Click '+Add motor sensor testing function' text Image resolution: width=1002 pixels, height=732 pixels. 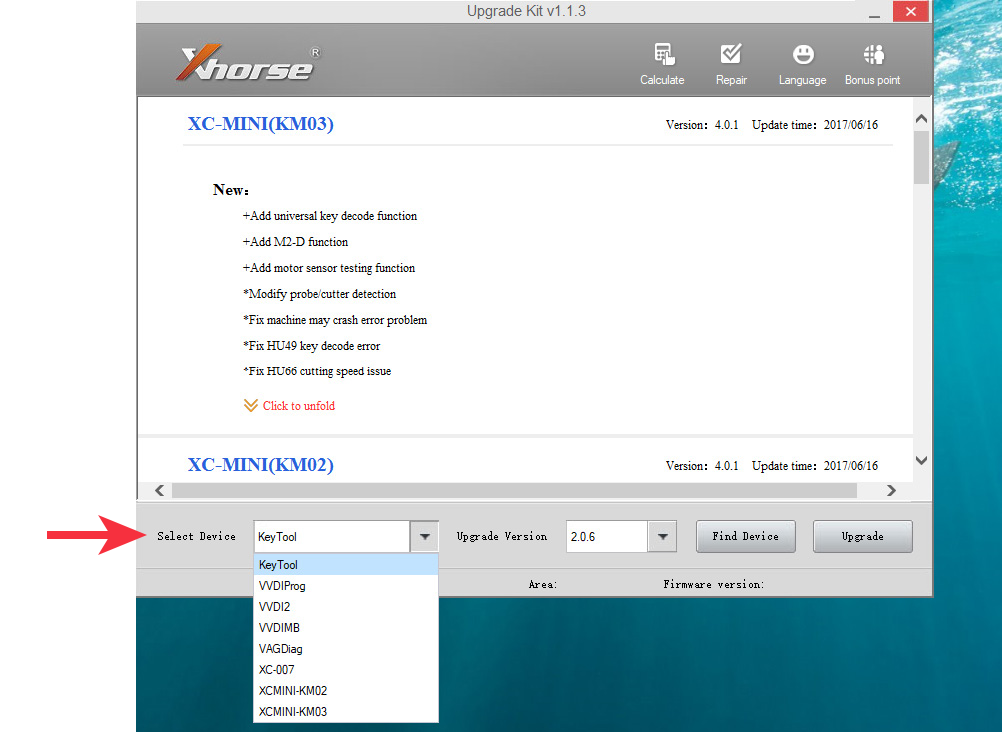coord(328,268)
